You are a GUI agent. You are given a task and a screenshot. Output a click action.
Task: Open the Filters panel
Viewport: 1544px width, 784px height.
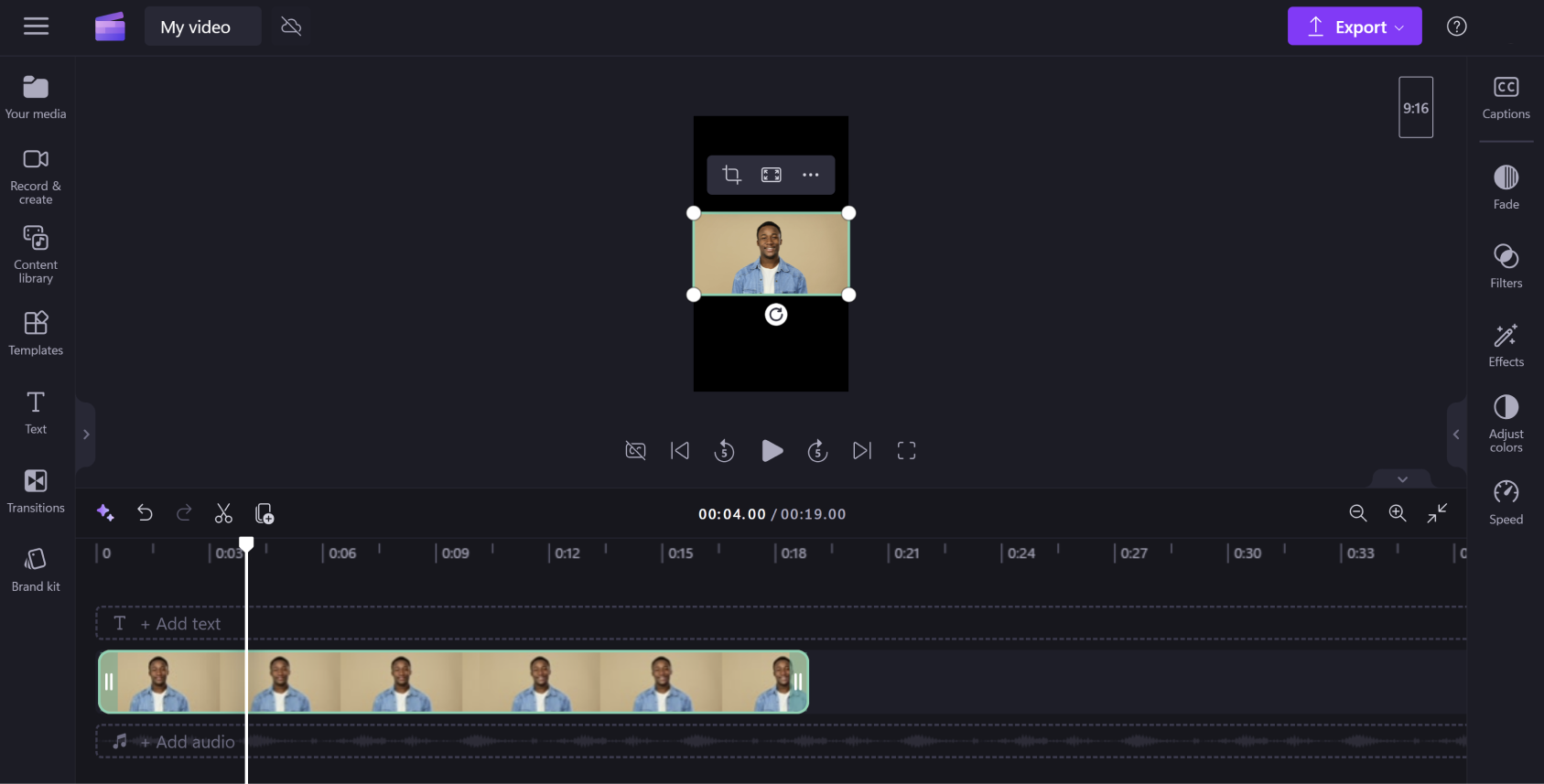pos(1506,266)
